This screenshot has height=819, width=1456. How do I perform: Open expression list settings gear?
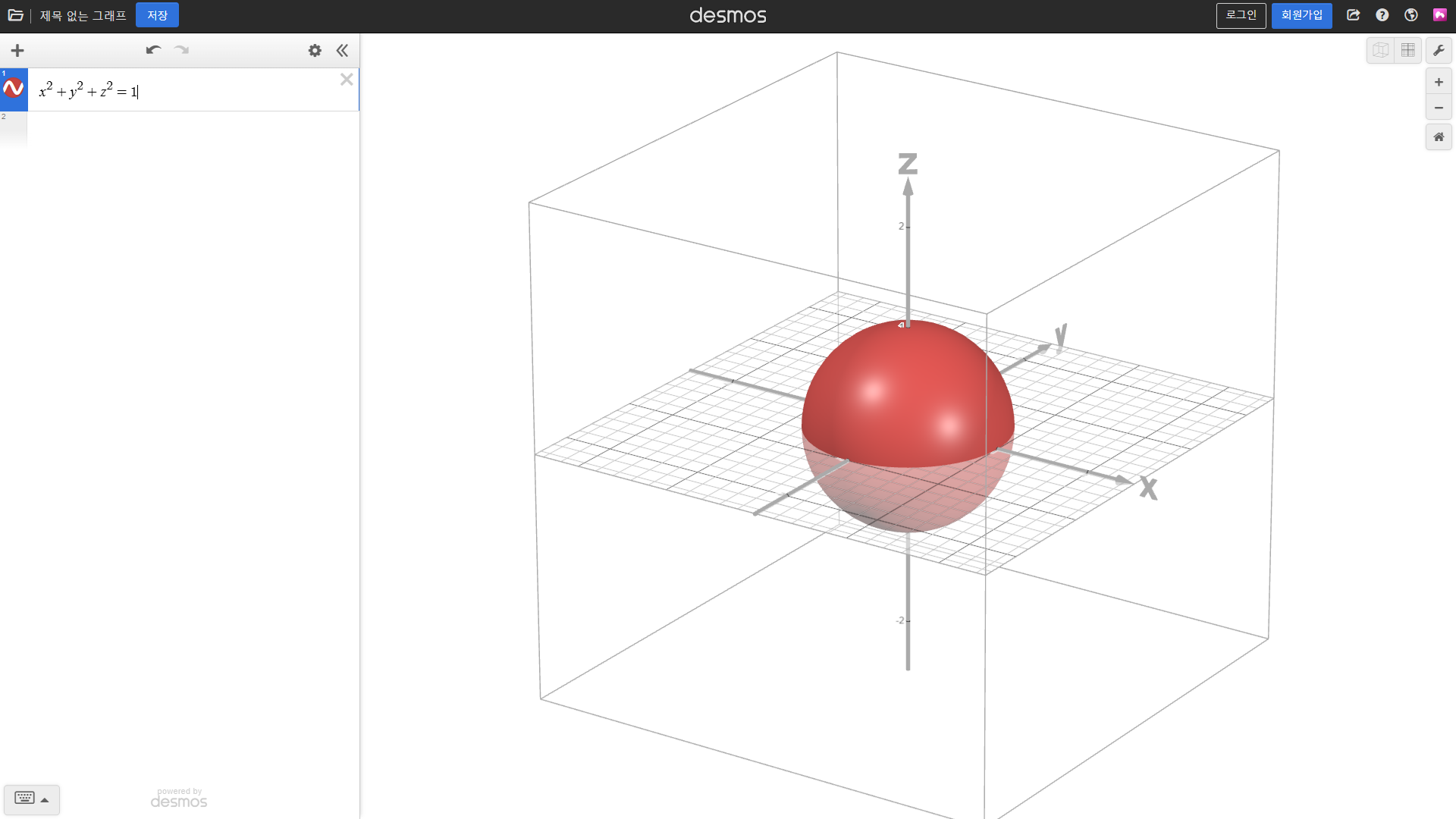[315, 51]
